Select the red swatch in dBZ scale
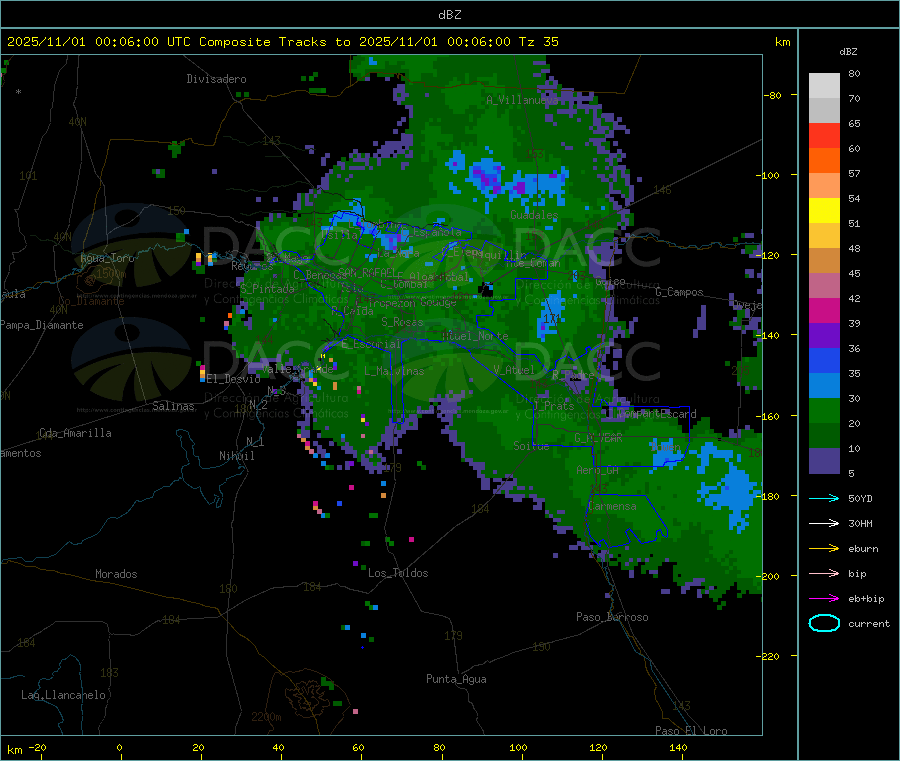 point(824,135)
